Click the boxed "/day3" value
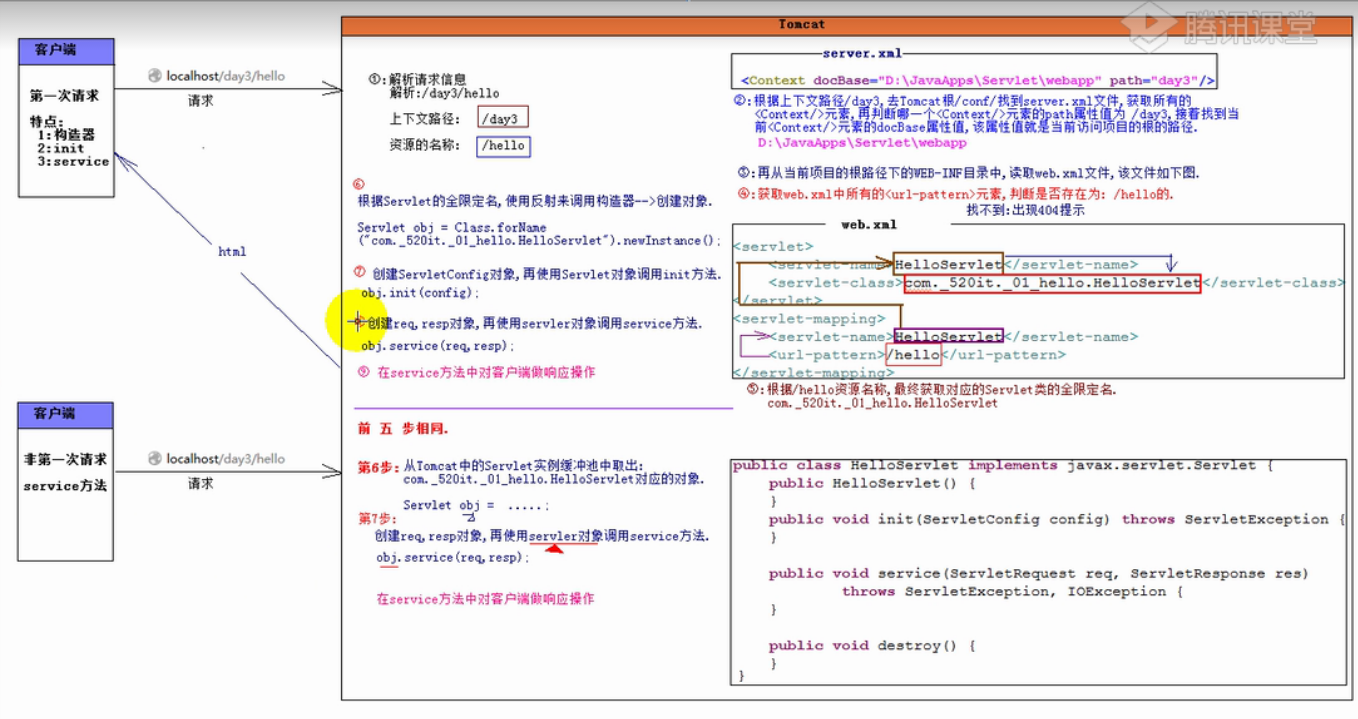This screenshot has width=1358, height=719. [502, 118]
